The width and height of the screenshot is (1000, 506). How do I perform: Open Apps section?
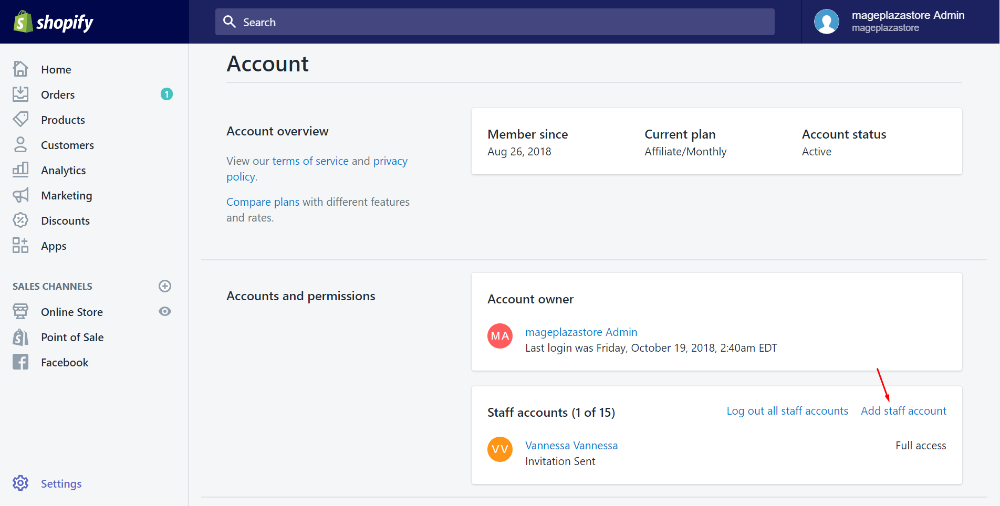pyautogui.click(x=54, y=246)
